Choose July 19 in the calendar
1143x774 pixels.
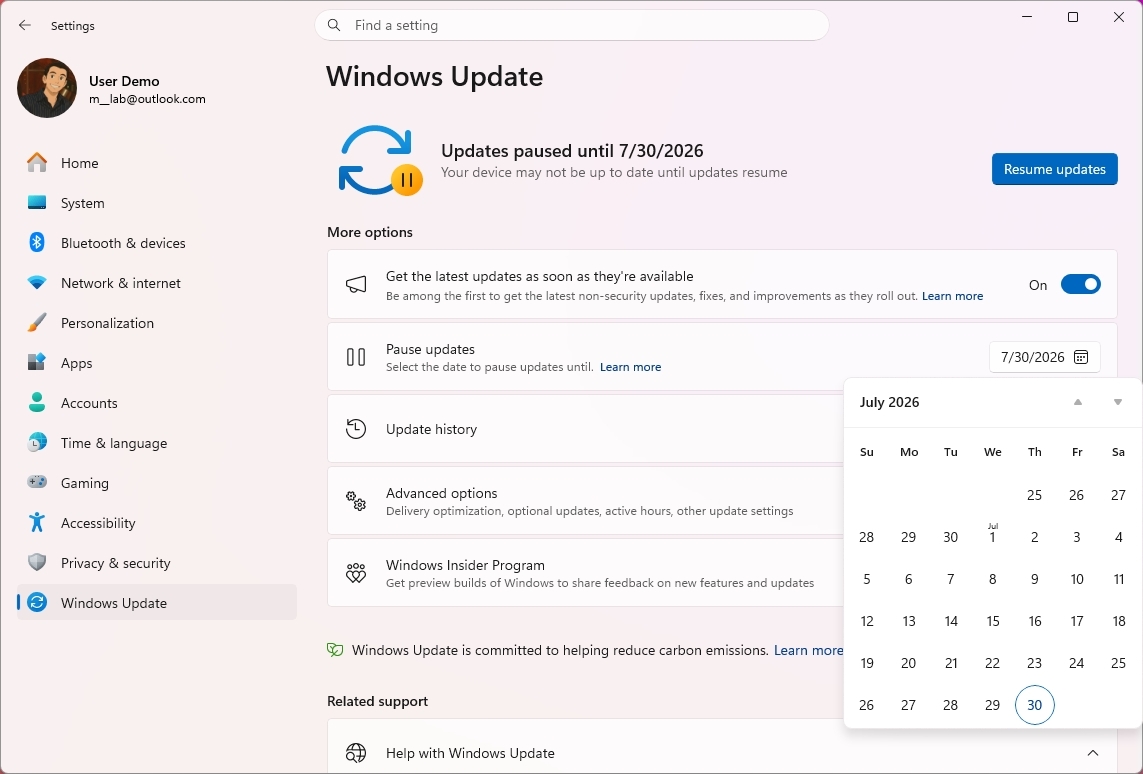[x=867, y=663]
